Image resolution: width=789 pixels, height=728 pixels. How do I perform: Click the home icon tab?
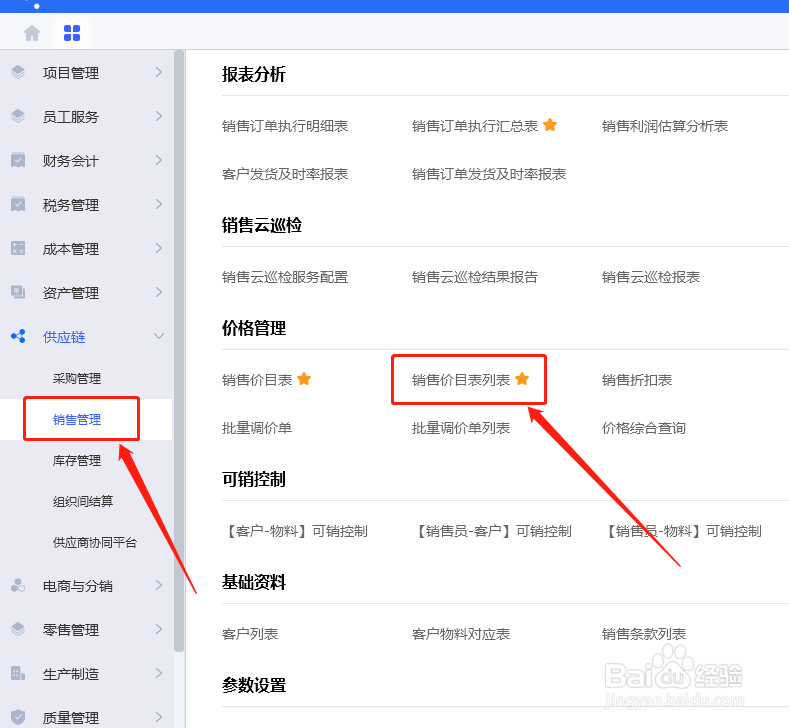32,33
